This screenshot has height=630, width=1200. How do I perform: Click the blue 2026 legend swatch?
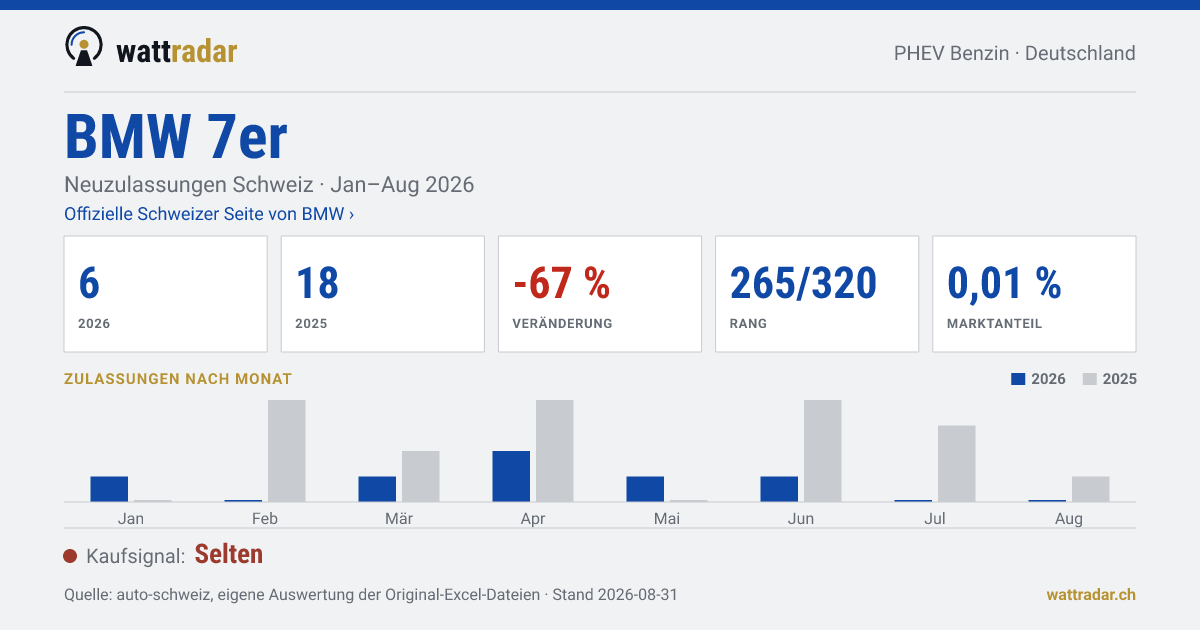[x=1019, y=379]
